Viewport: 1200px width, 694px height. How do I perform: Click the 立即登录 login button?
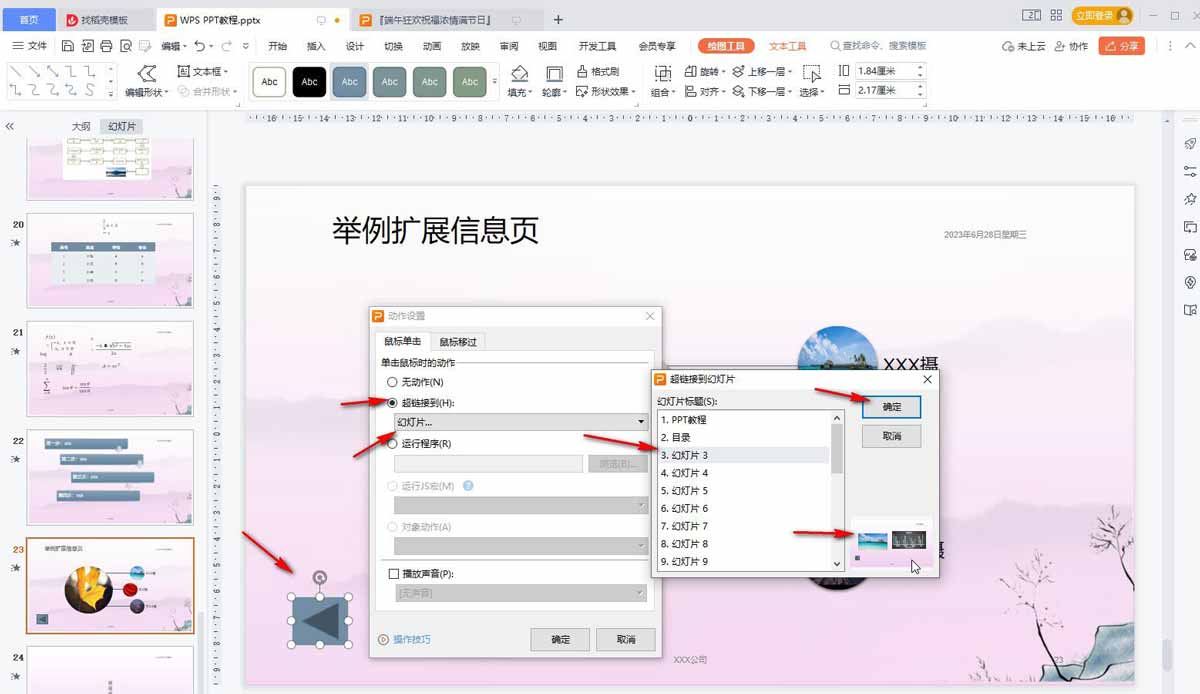pyautogui.click(x=1102, y=16)
